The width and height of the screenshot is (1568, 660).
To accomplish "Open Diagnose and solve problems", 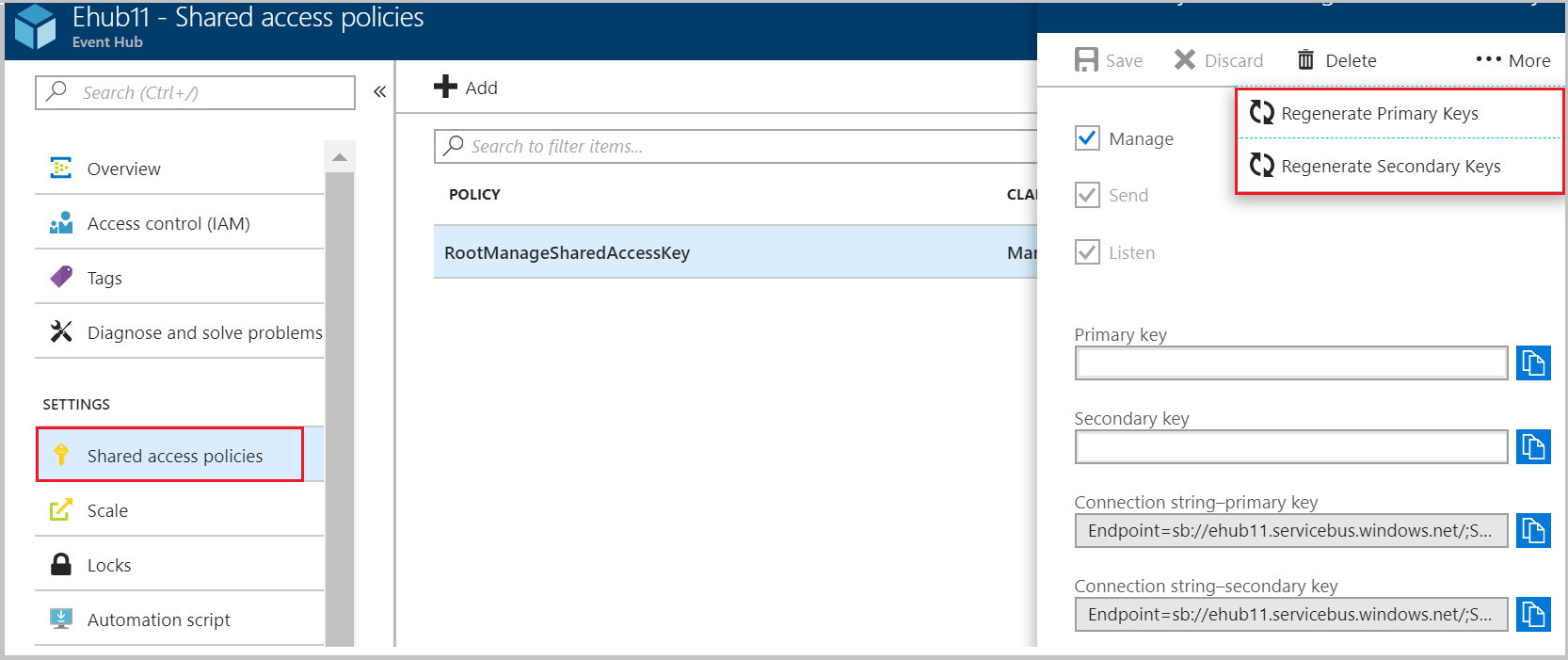I will click(x=179, y=332).
